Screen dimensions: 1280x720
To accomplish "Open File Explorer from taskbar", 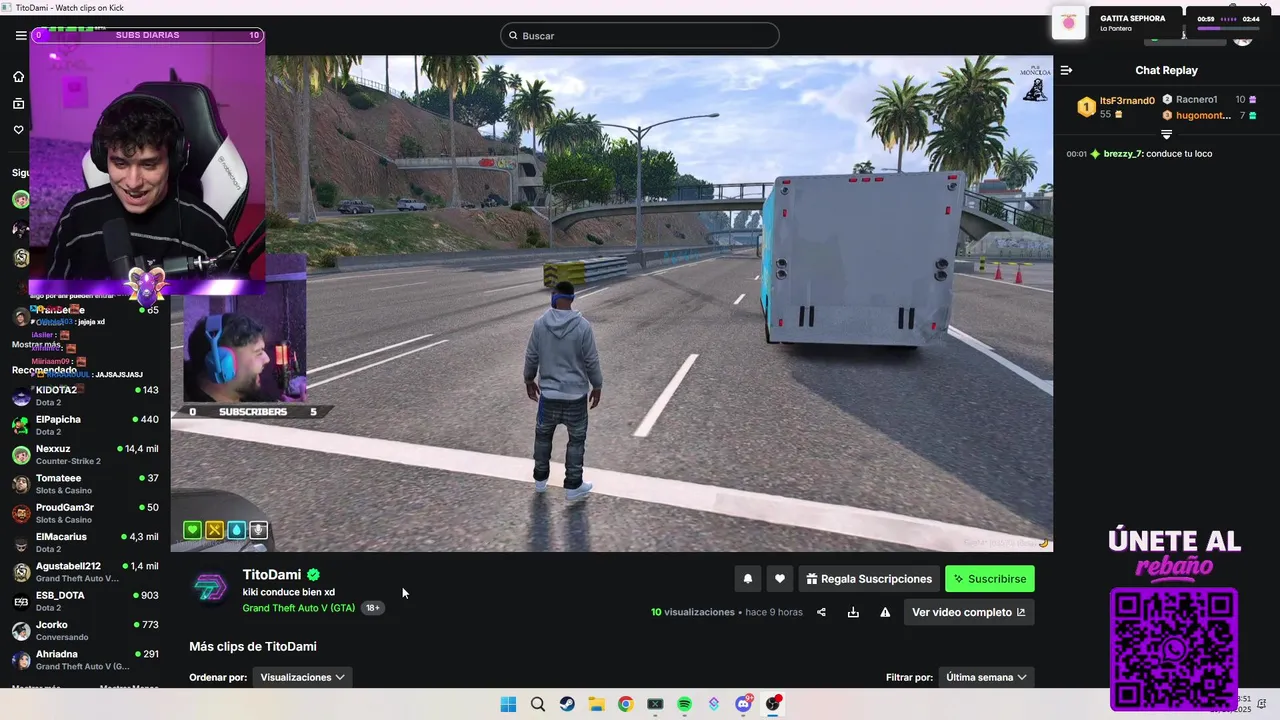I will 596,704.
